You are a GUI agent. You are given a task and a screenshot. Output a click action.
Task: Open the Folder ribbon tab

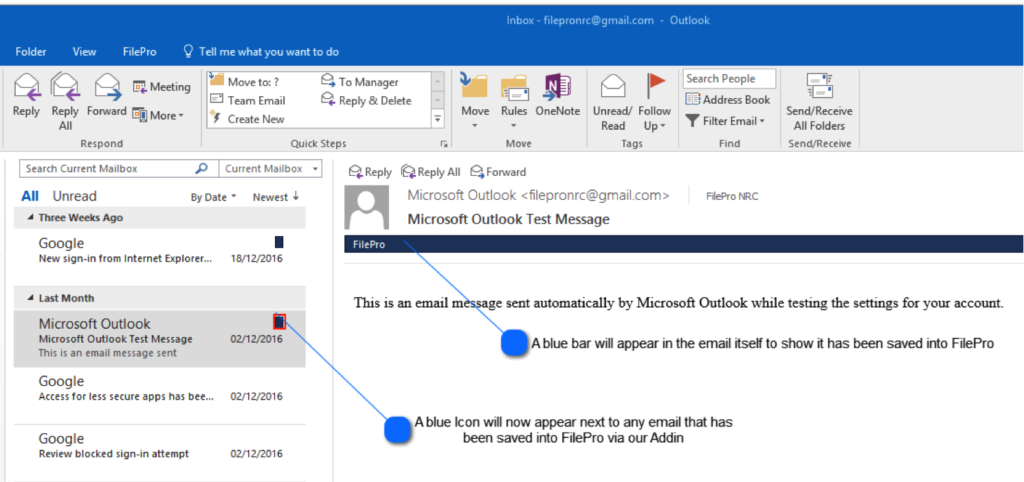31,52
